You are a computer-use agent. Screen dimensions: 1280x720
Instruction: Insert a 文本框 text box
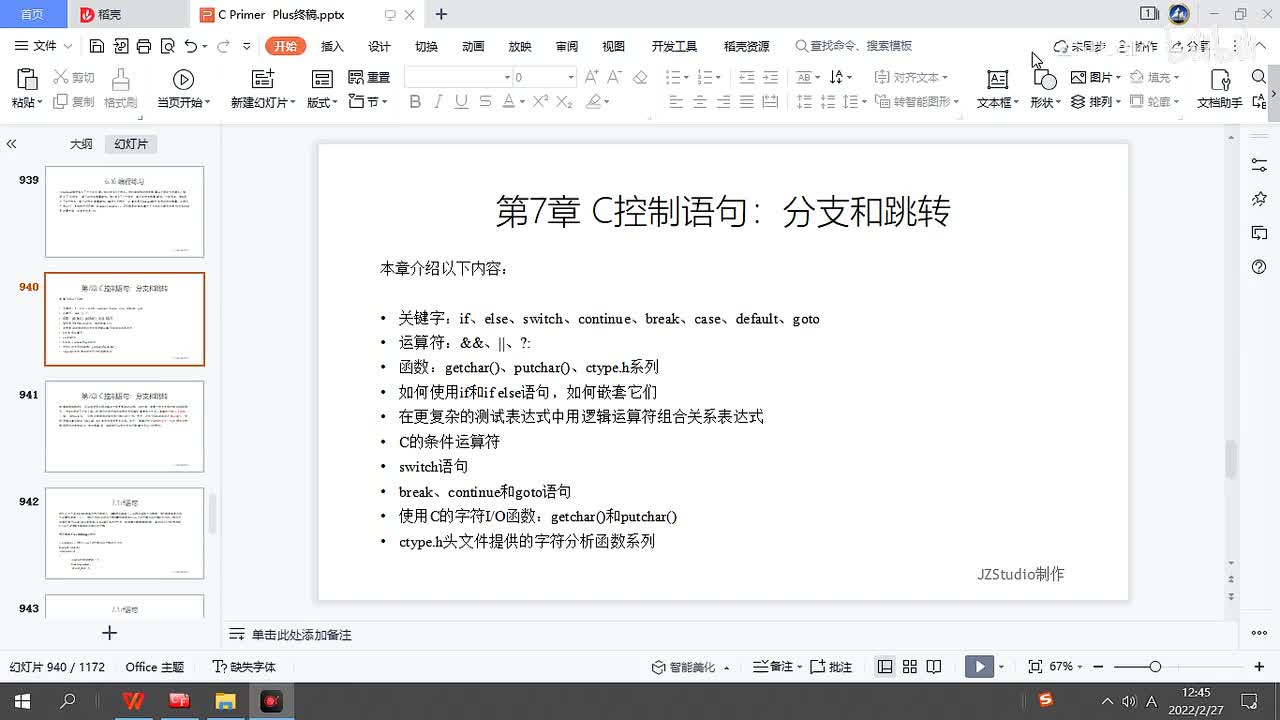click(x=997, y=88)
